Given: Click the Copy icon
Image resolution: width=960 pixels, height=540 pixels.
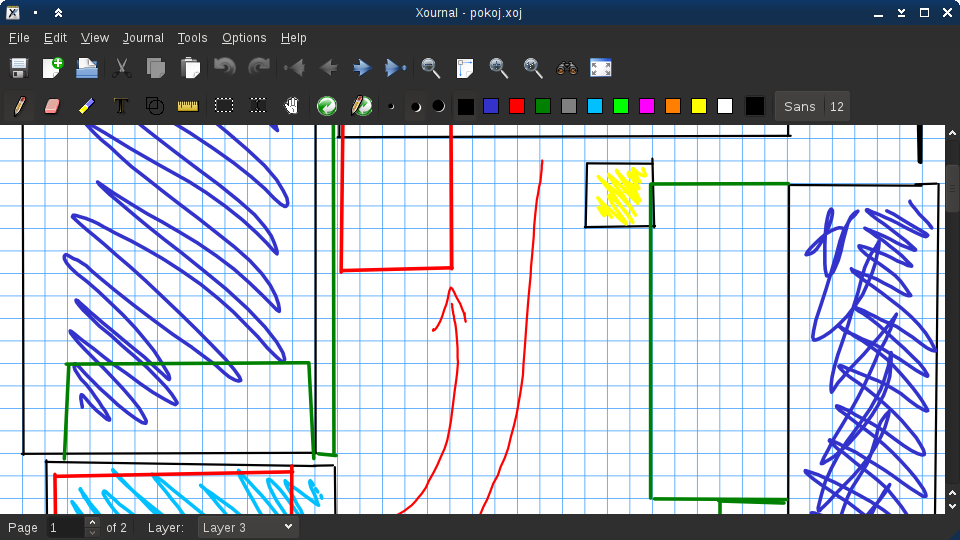Looking at the screenshot, I should [156, 68].
